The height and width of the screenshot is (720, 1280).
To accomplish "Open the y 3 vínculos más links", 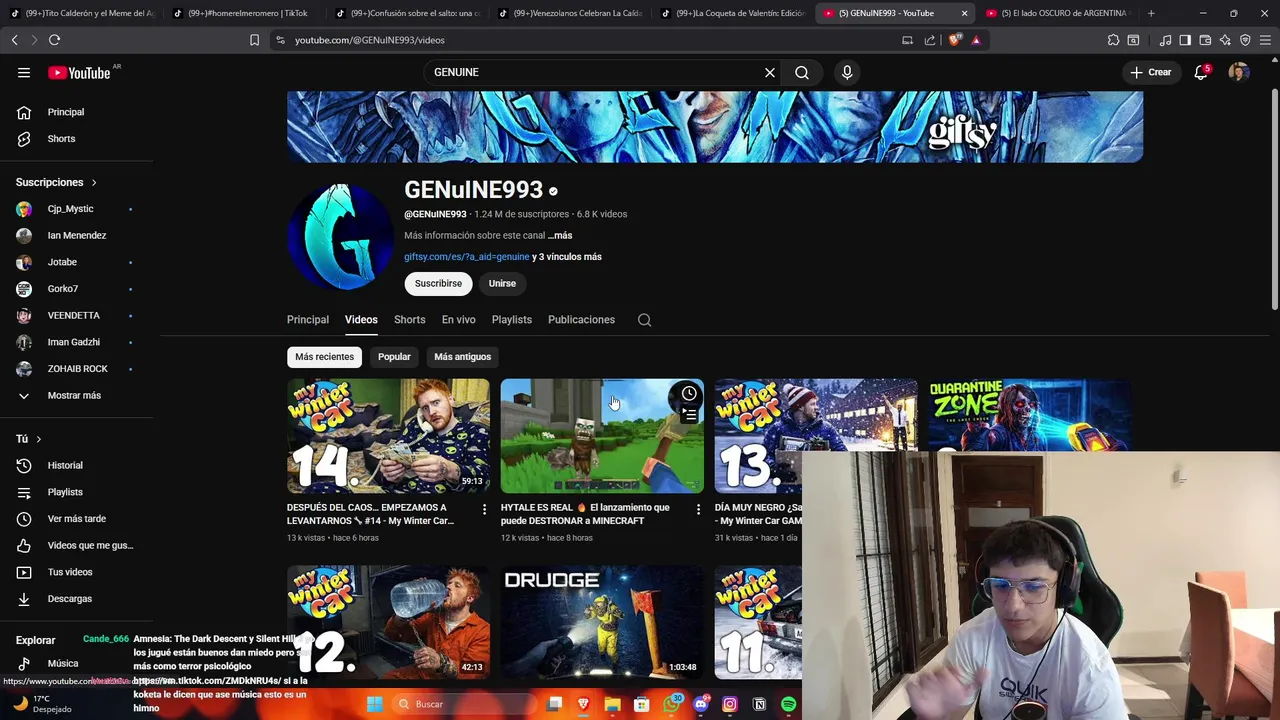I will pyautogui.click(x=567, y=257).
